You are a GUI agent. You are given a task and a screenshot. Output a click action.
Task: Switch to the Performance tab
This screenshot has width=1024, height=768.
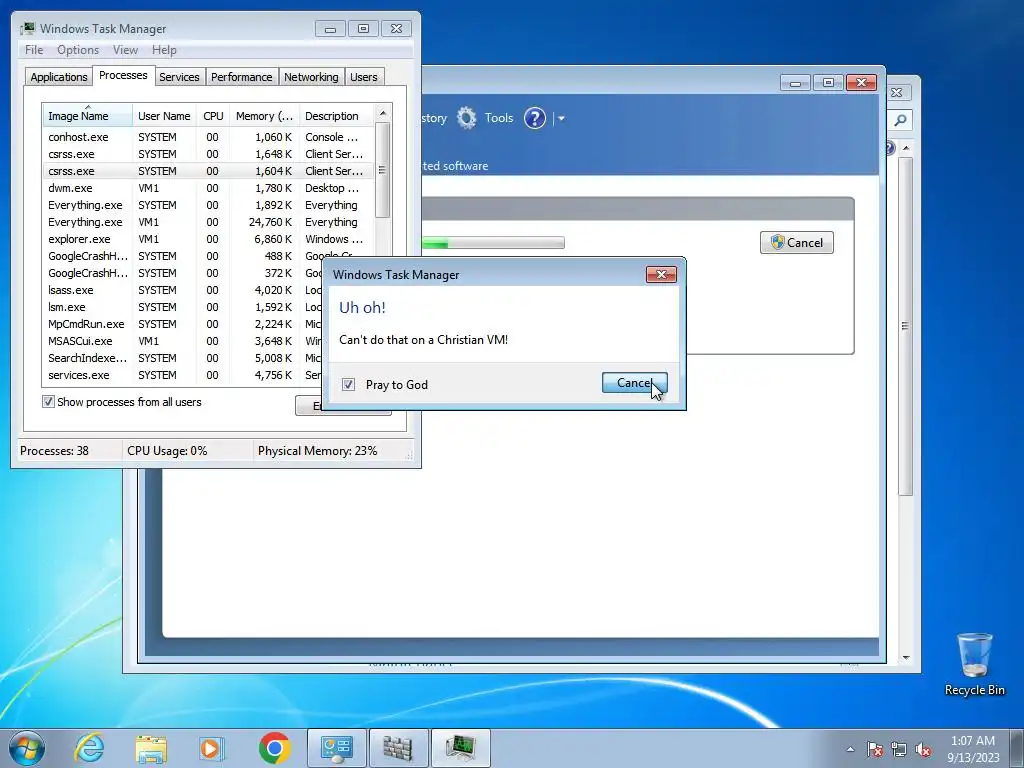[x=241, y=77]
